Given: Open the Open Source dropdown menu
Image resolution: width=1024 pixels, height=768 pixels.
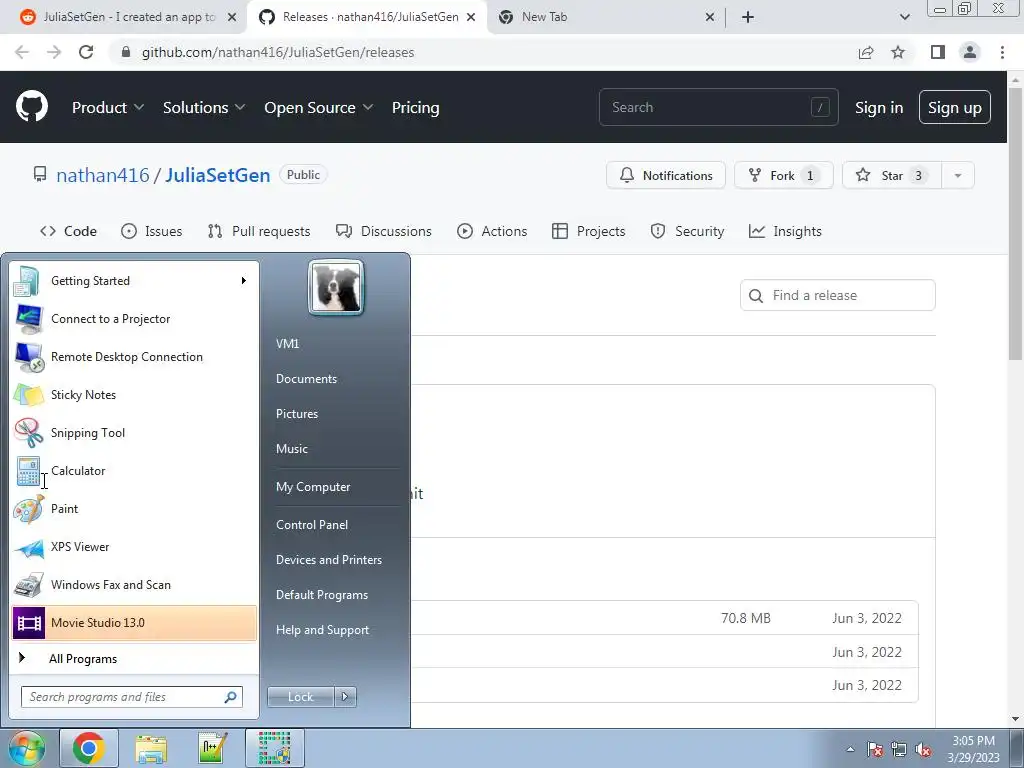Looking at the screenshot, I should pyautogui.click(x=319, y=108).
